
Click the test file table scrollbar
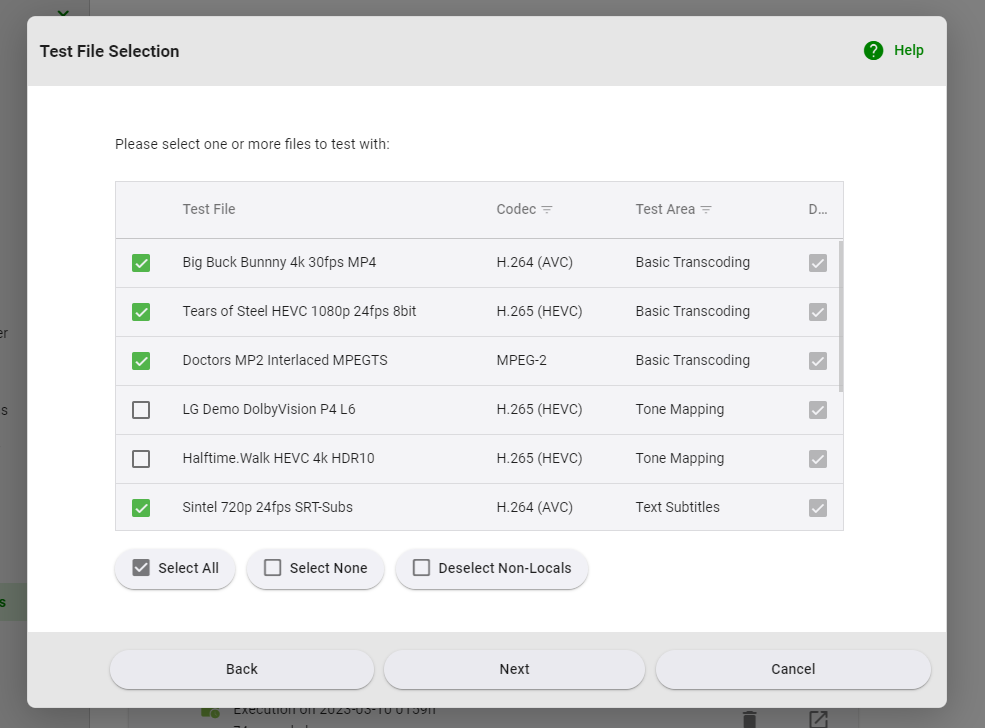pyautogui.click(x=841, y=316)
